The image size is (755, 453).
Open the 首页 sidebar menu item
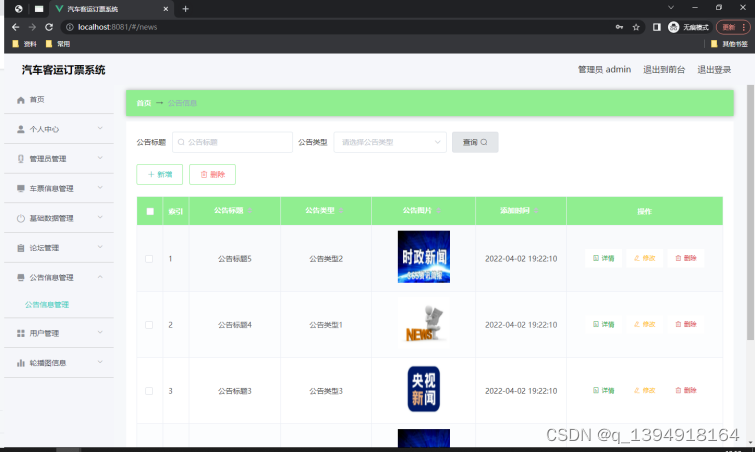point(59,100)
